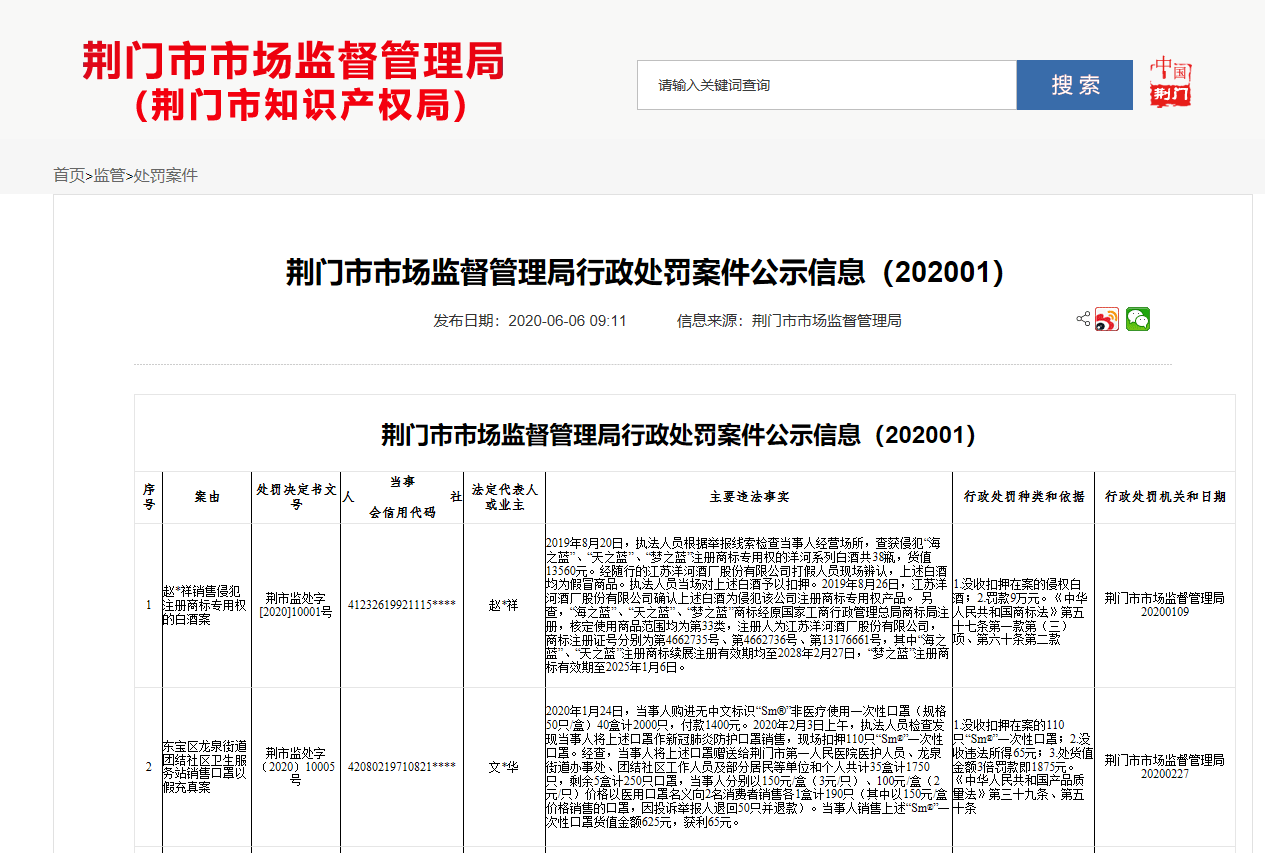Click the 信息来源 source text

789,321
